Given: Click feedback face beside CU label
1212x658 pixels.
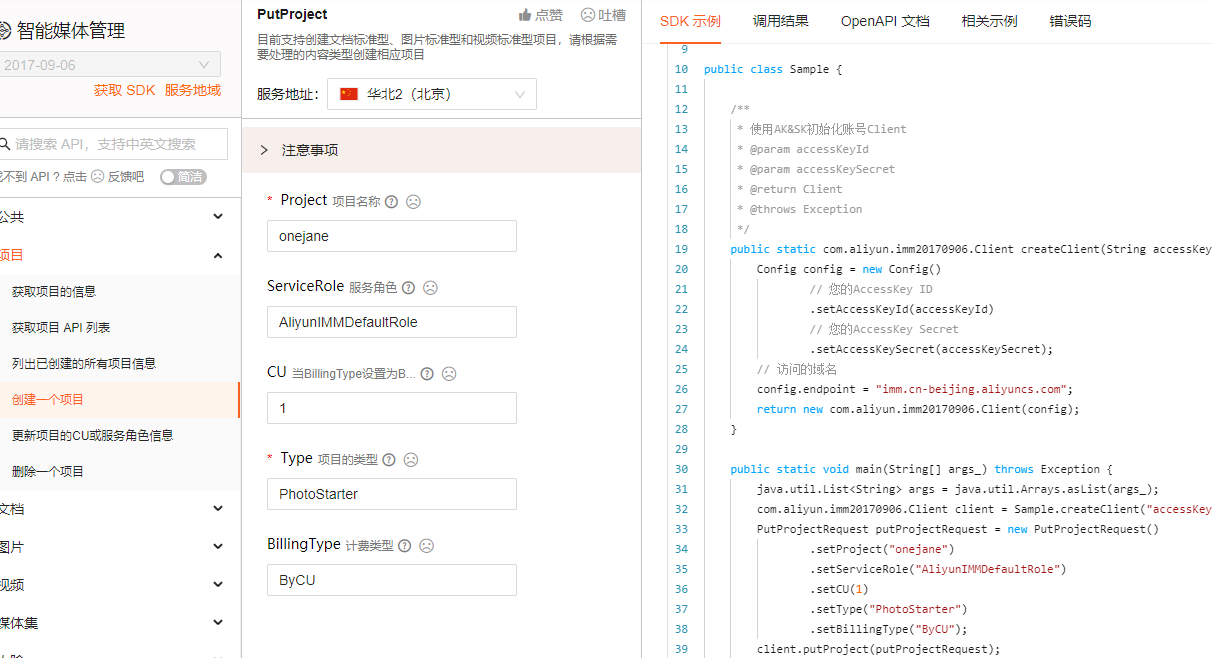Looking at the screenshot, I should pos(449,373).
